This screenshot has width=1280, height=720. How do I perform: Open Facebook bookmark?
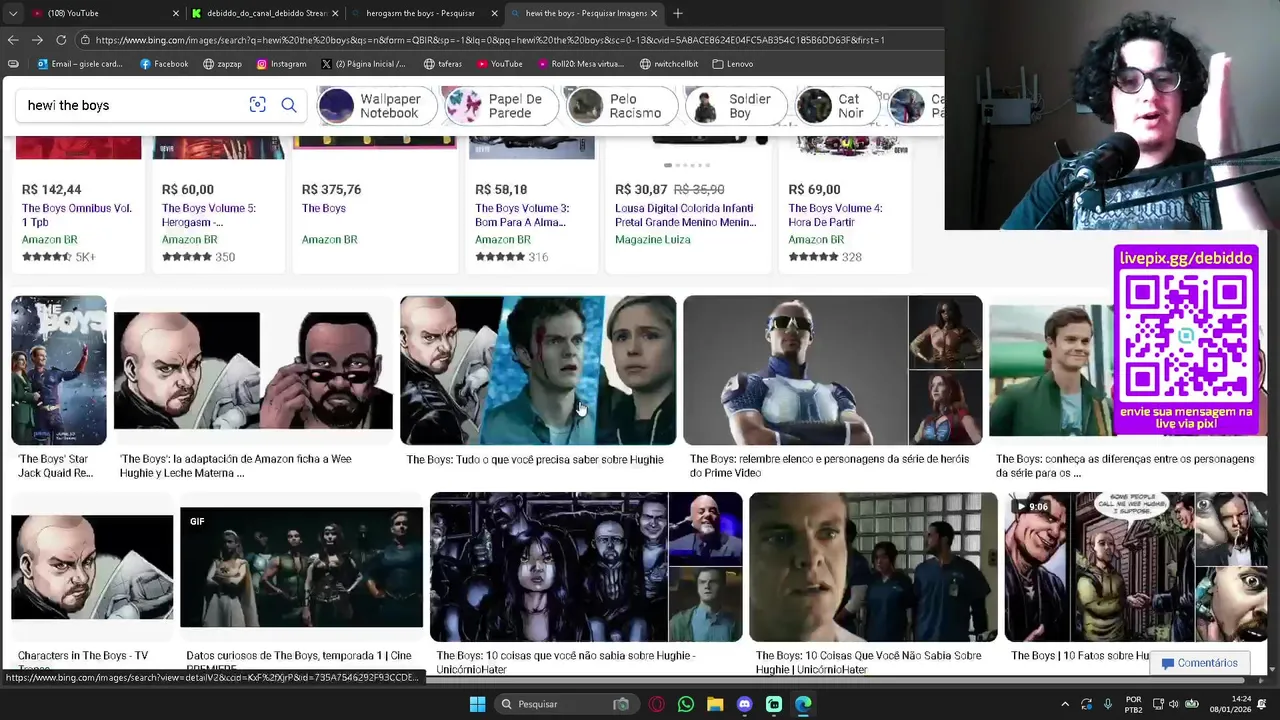(164, 64)
